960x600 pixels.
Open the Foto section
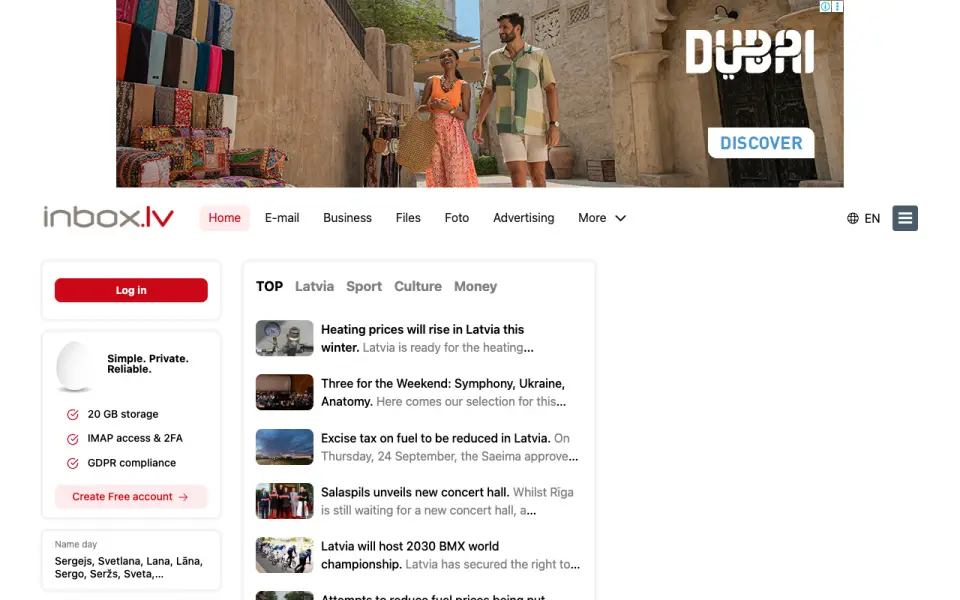click(x=457, y=218)
